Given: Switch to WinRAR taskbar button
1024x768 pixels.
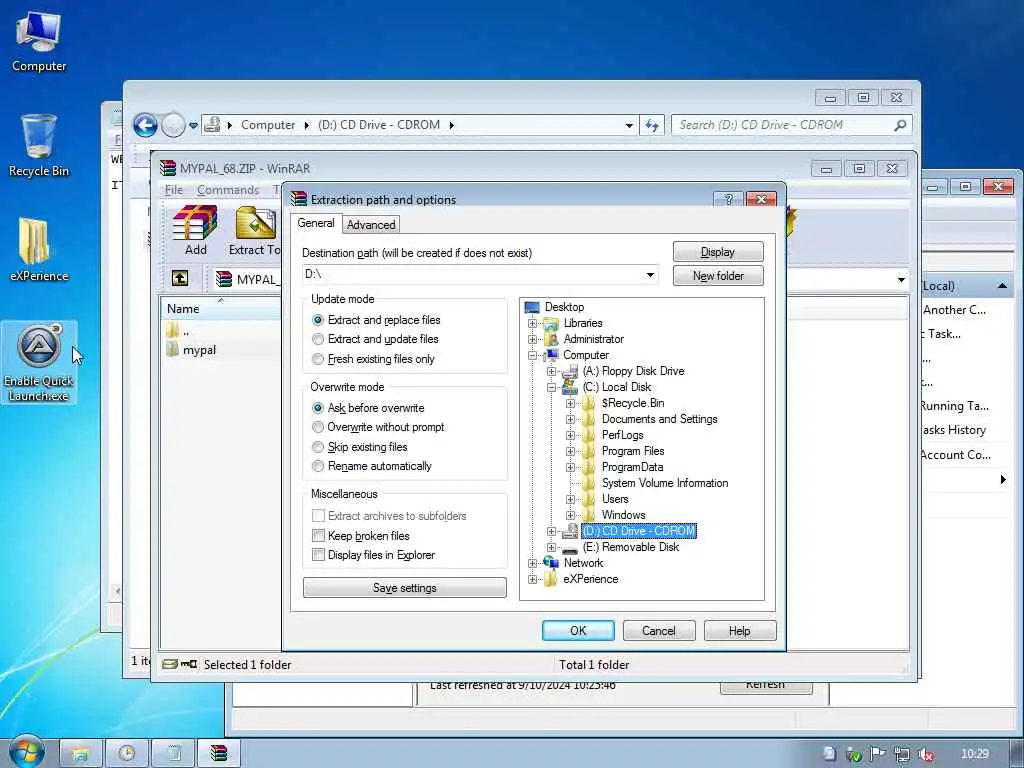Looking at the screenshot, I should click(219, 754).
